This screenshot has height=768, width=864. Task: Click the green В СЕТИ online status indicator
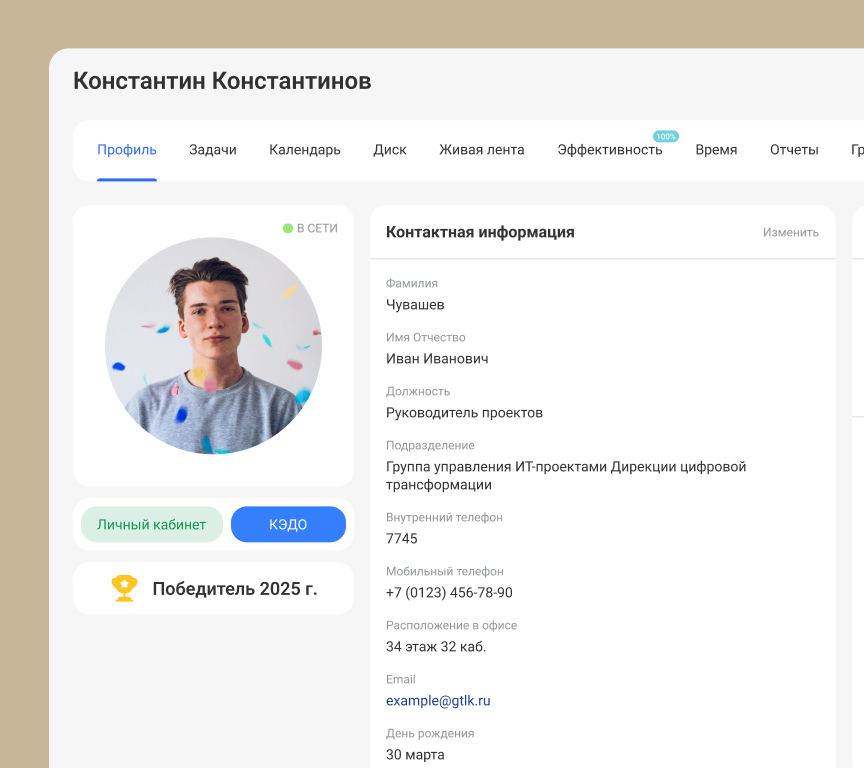pyautogui.click(x=310, y=228)
